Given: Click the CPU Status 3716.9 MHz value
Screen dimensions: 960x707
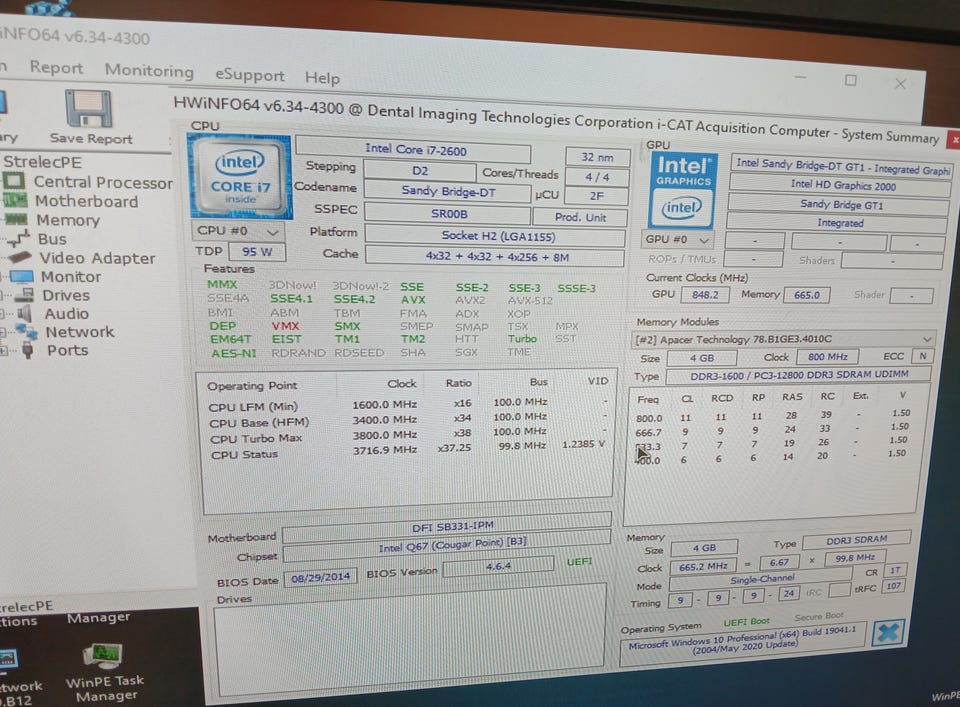Looking at the screenshot, I should pos(384,450).
